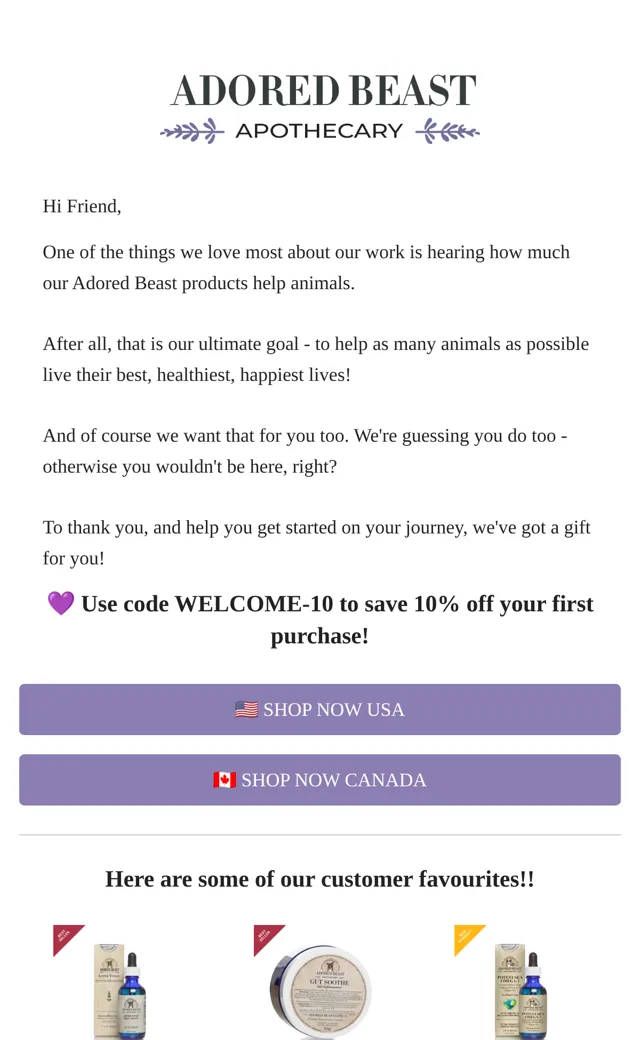Open the SHOP NOW USA button
The image size is (640, 1040).
pos(320,710)
